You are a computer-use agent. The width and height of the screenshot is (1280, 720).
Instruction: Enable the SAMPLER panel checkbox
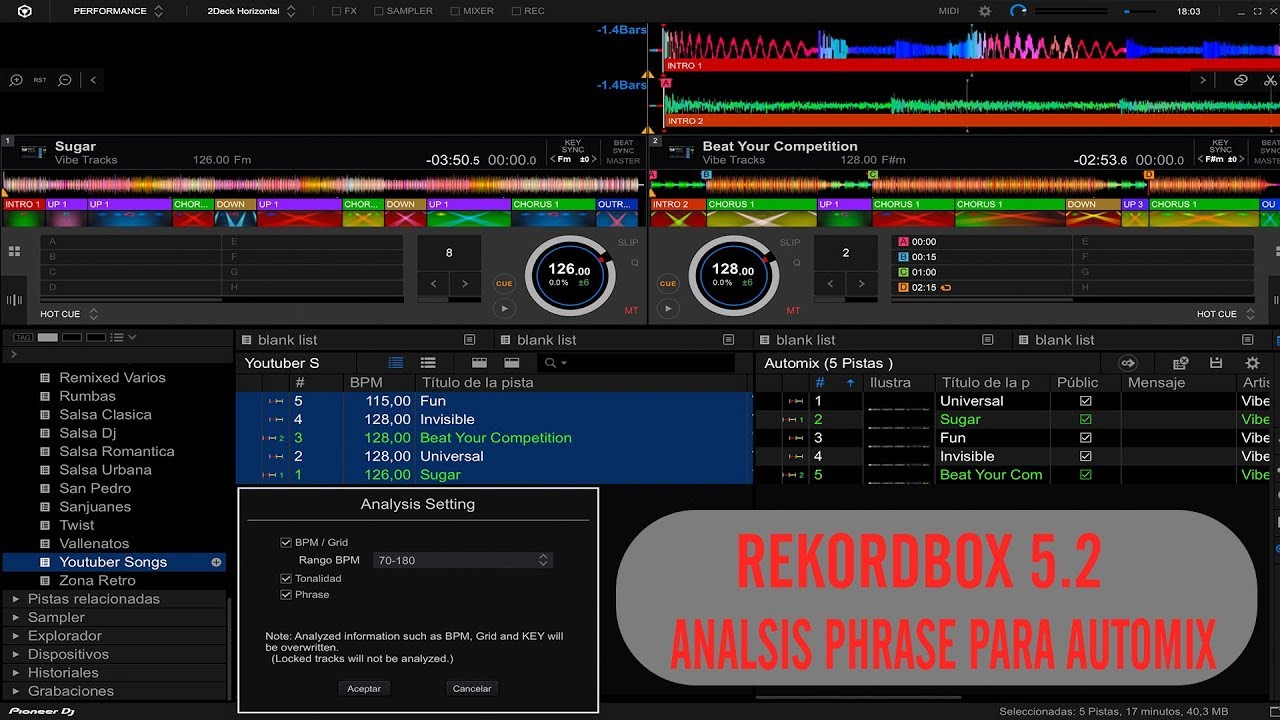point(379,11)
